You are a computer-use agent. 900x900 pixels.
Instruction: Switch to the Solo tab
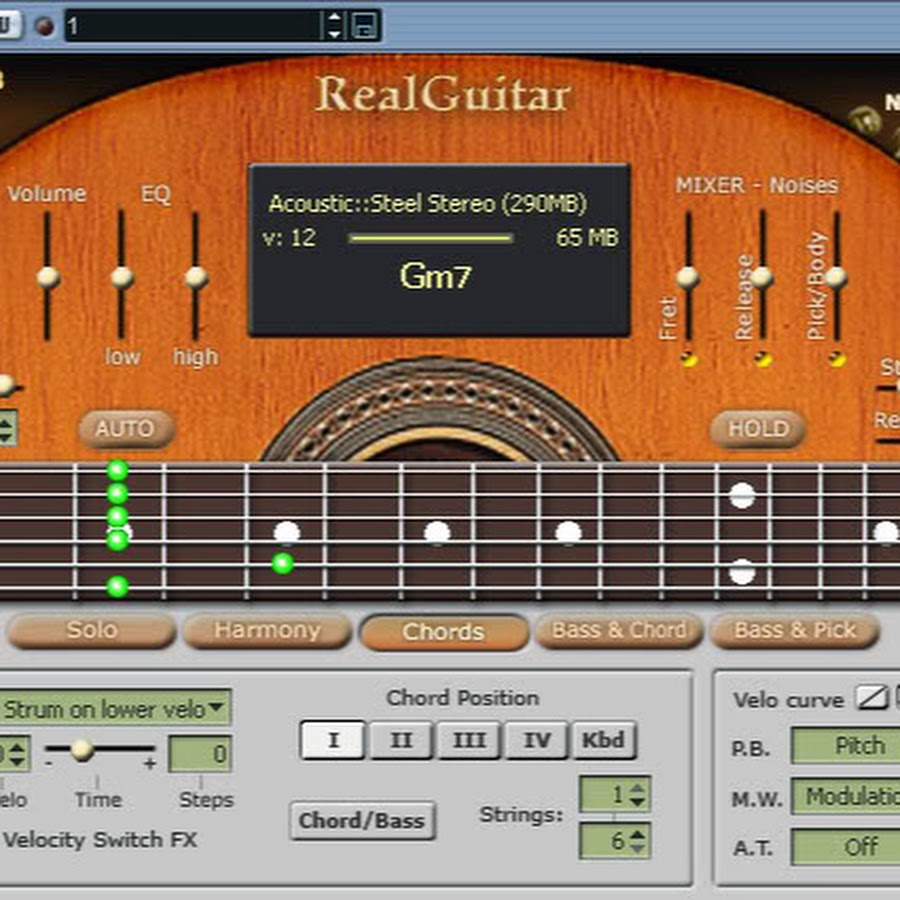[92, 631]
